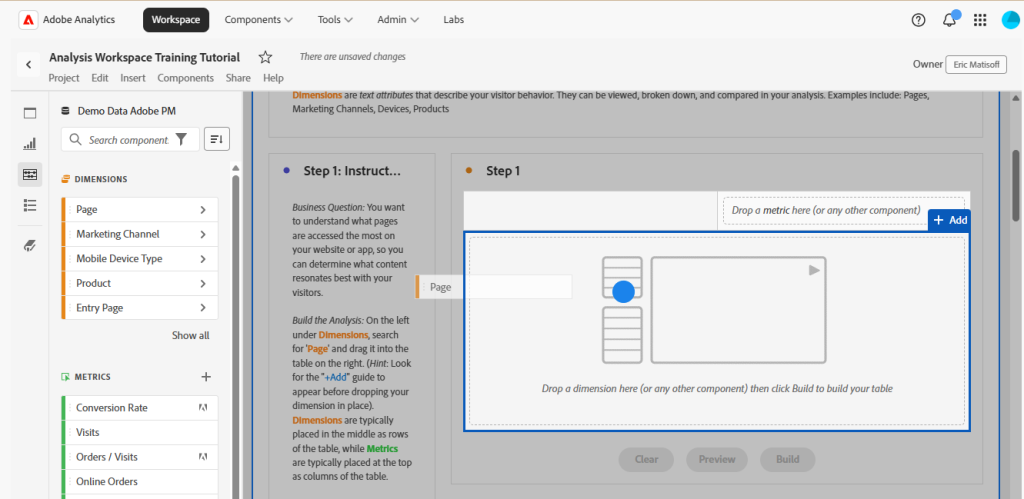1024x499 pixels.
Task: Open the app switcher grid icon
Action: (x=980, y=20)
